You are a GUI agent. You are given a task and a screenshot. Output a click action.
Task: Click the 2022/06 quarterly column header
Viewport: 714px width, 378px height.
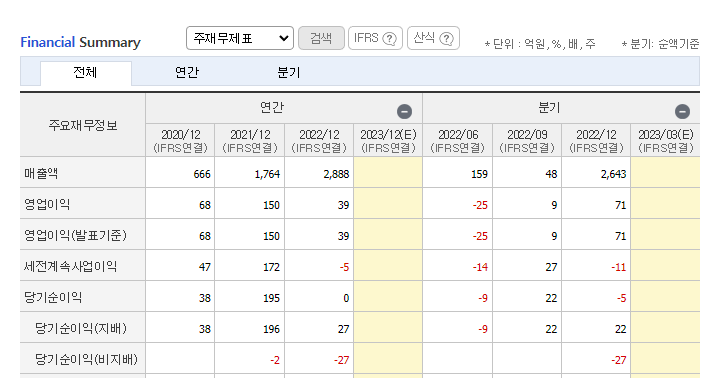click(458, 141)
